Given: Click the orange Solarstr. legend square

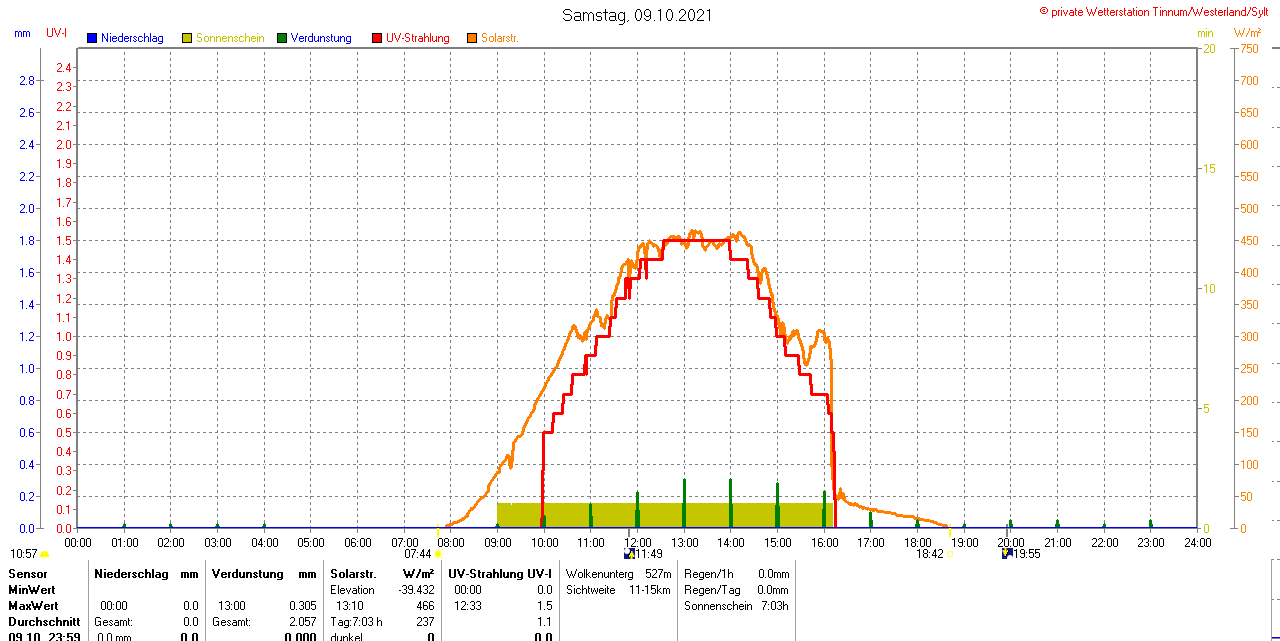Looking at the screenshot, I should (472, 38).
